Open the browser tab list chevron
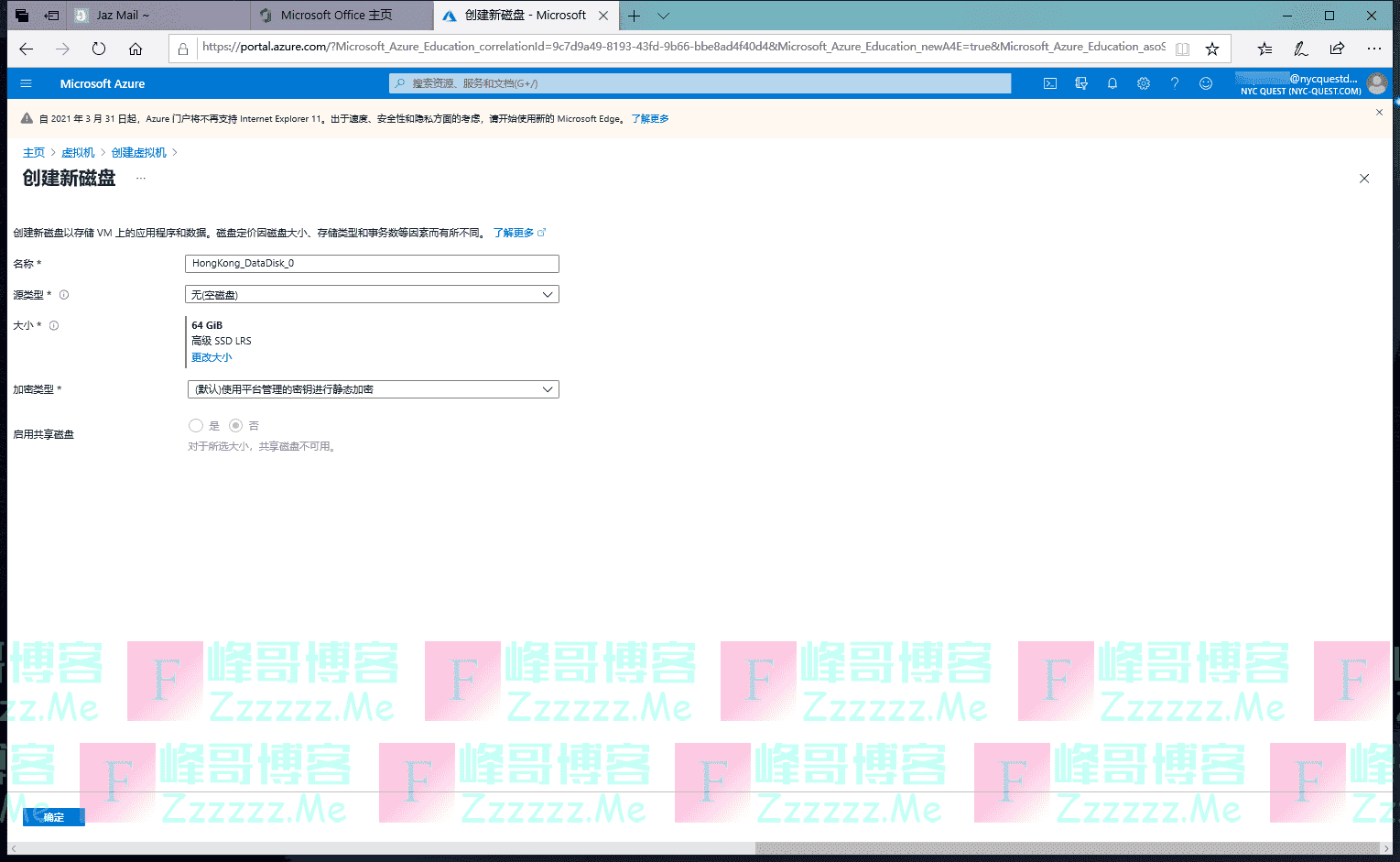The width and height of the screenshot is (1400, 862). [664, 16]
